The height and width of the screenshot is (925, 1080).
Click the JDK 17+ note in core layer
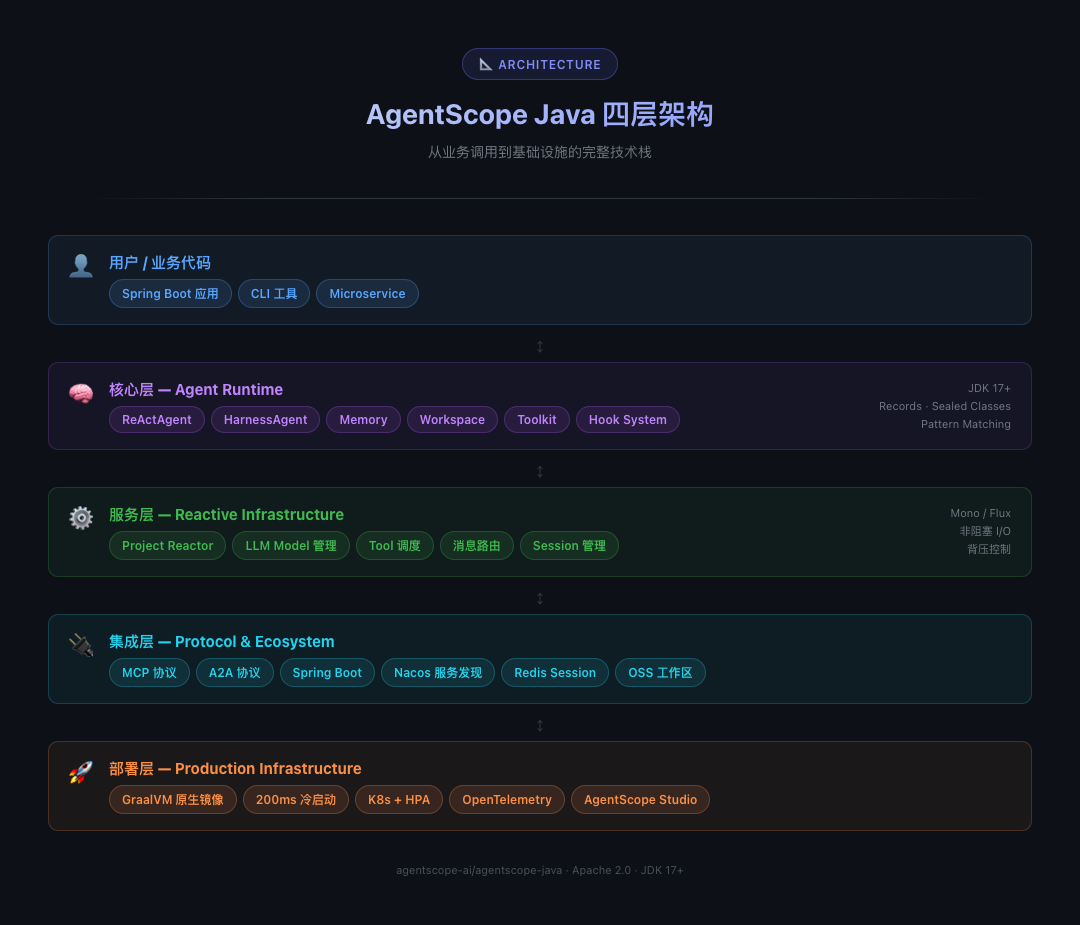pyautogui.click(x=989, y=388)
